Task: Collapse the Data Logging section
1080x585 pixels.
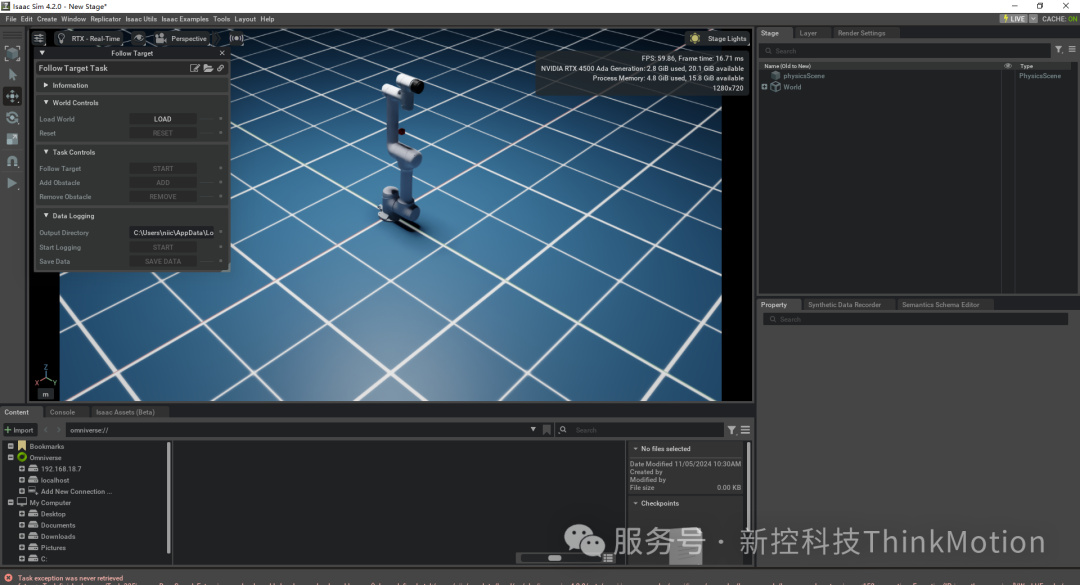Action: (46, 216)
